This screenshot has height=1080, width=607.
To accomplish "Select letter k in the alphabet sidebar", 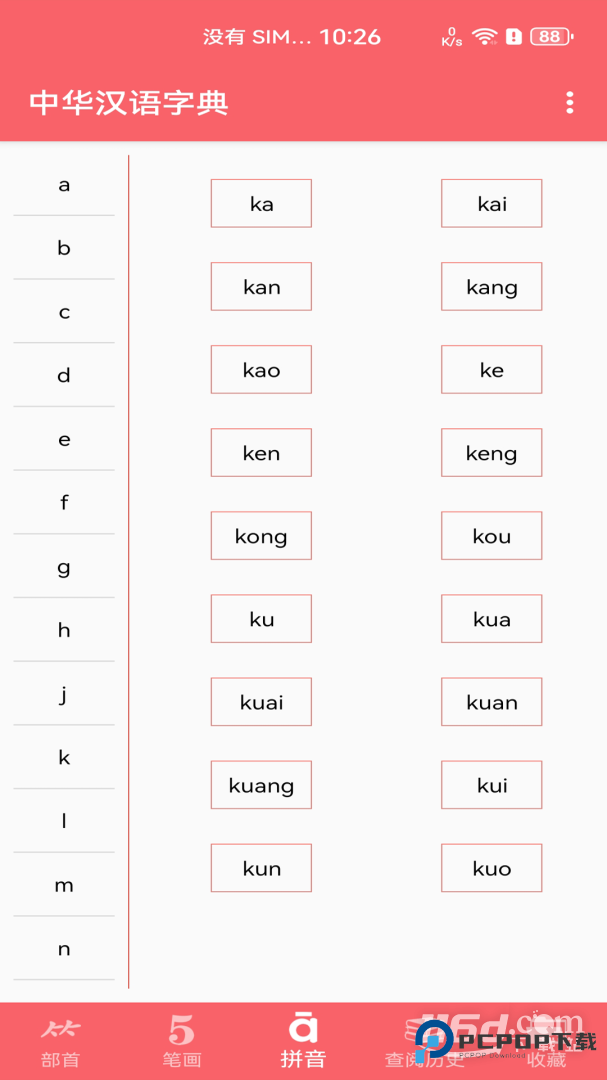I will click(x=64, y=757).
